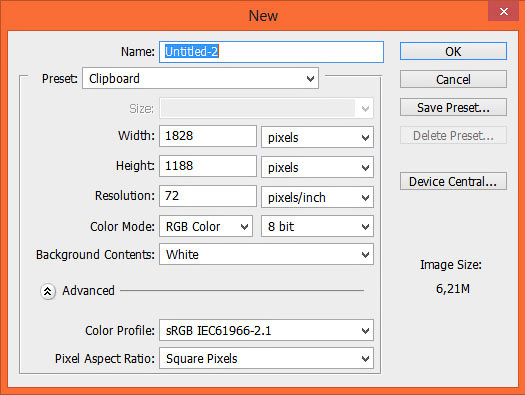
Task: Open the 8 bit depth dropdown
Action: pos(317,226)
